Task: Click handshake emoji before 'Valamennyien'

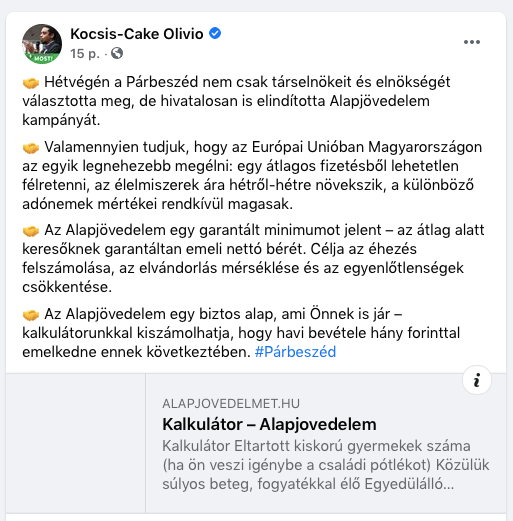Action: (x=31, y=148)
